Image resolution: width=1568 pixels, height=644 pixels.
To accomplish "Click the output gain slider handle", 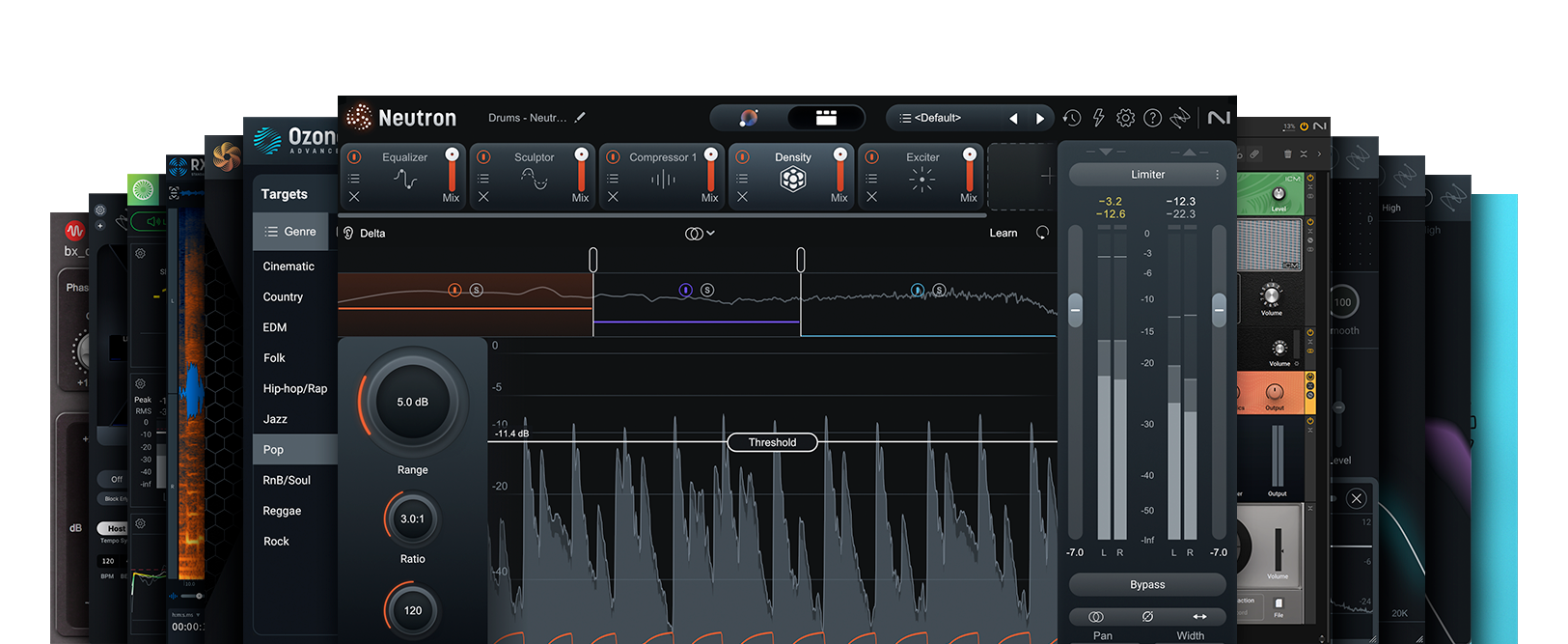I will [1219, 310].
